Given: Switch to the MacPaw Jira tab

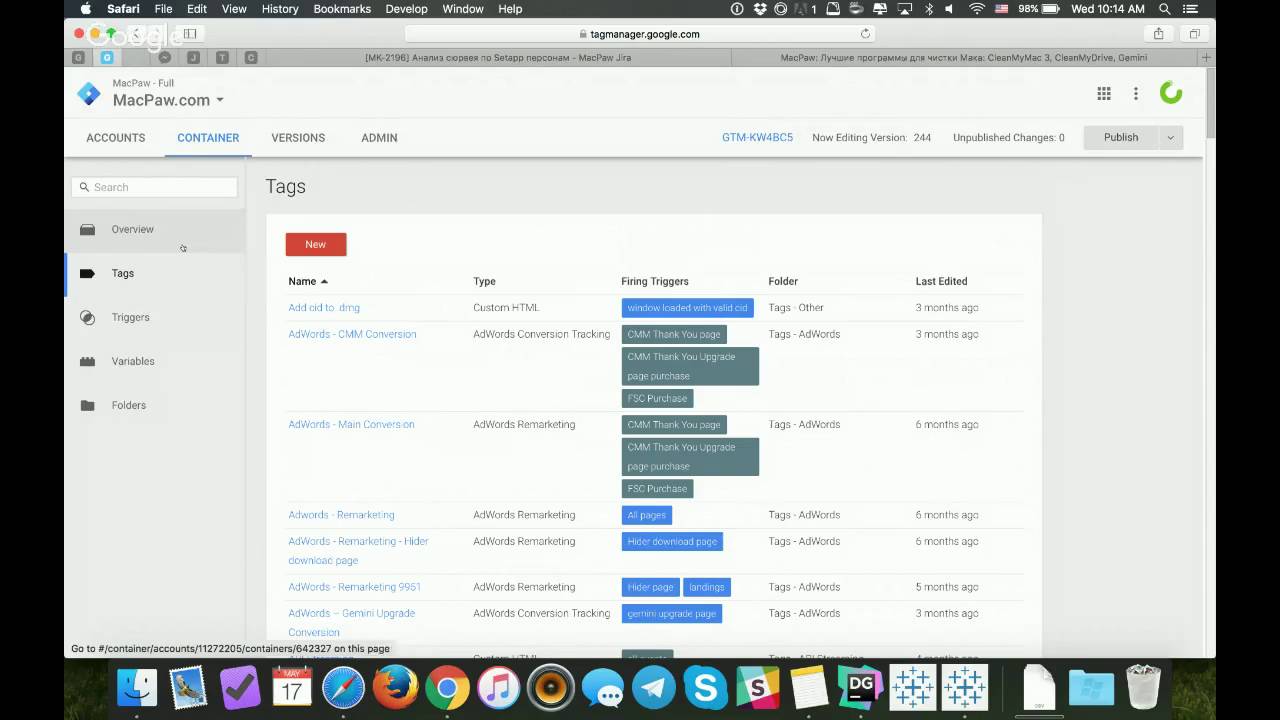Looking at the screenshot, I should (x=497, y=57).
